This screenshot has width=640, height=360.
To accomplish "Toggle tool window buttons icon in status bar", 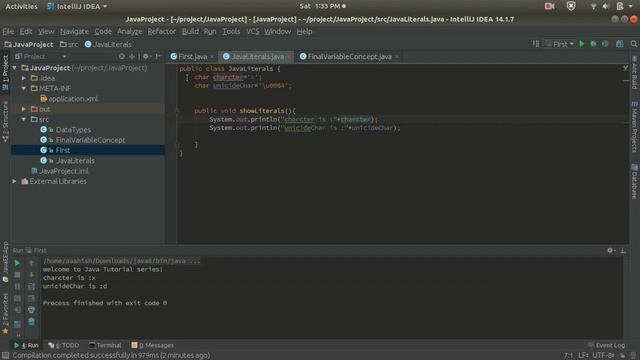I will [x=5, y=356].
